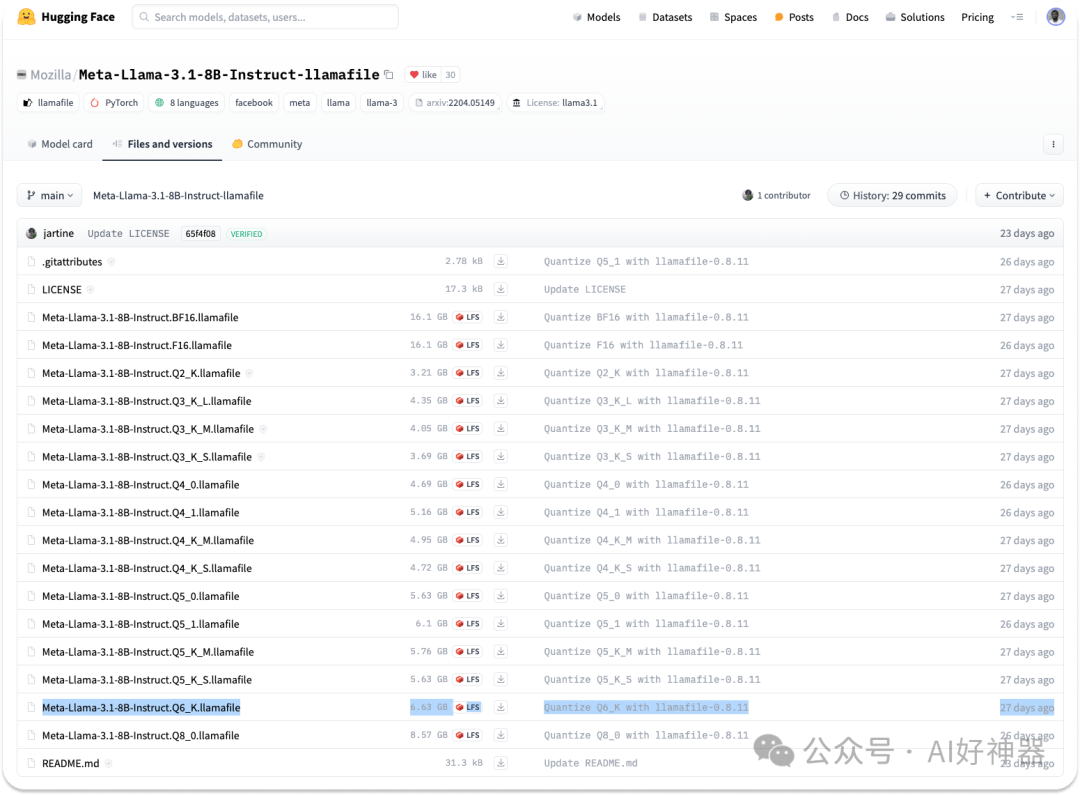Viewport: 1080px width, 795px height.
Task: Download the README.md file
Action: (x=501, y=763)
